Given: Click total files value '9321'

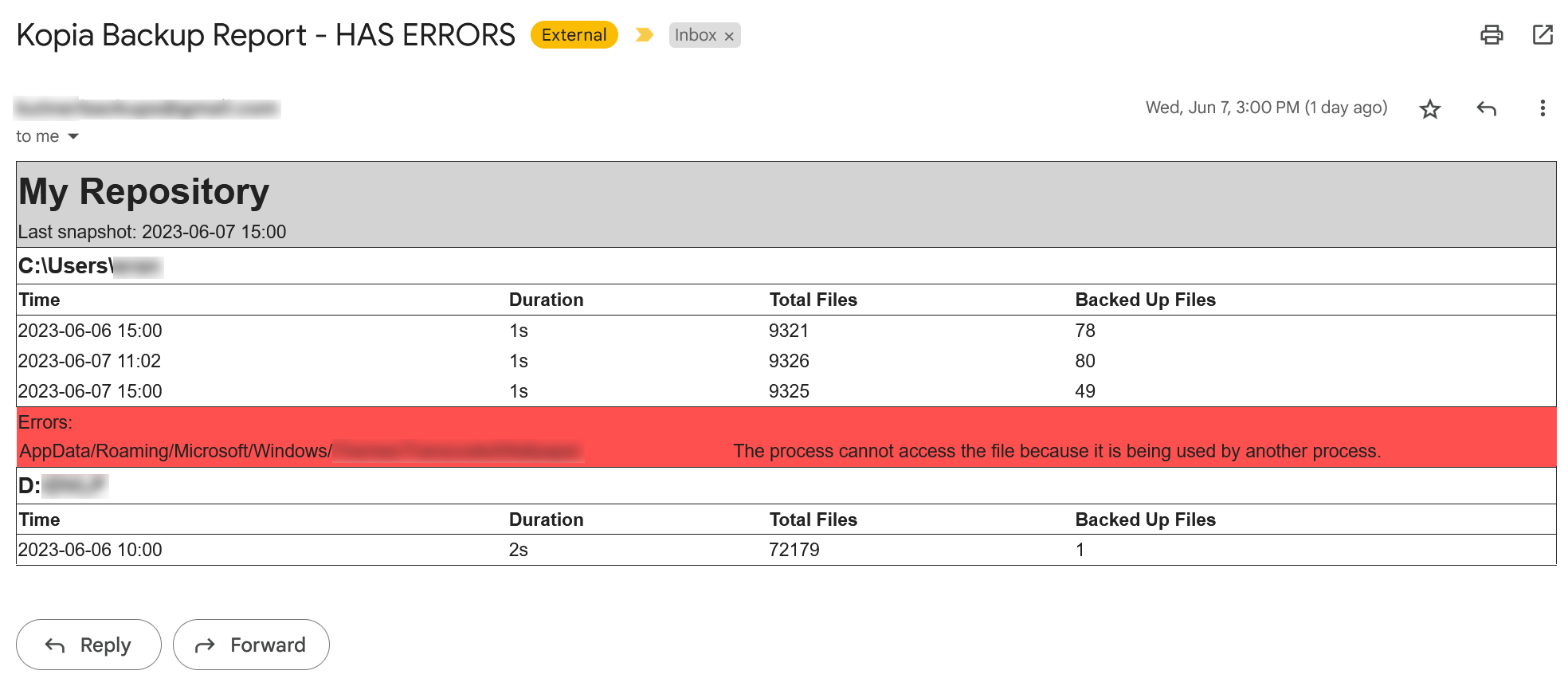Looking at the screenshot, I should [x=789, y=331].
